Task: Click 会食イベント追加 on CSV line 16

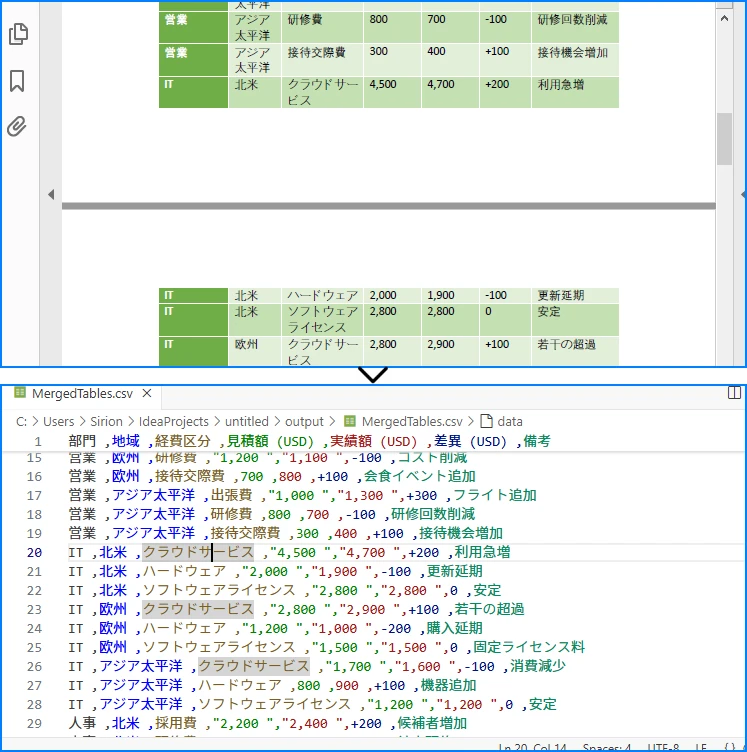Action: tap(420, 477)
